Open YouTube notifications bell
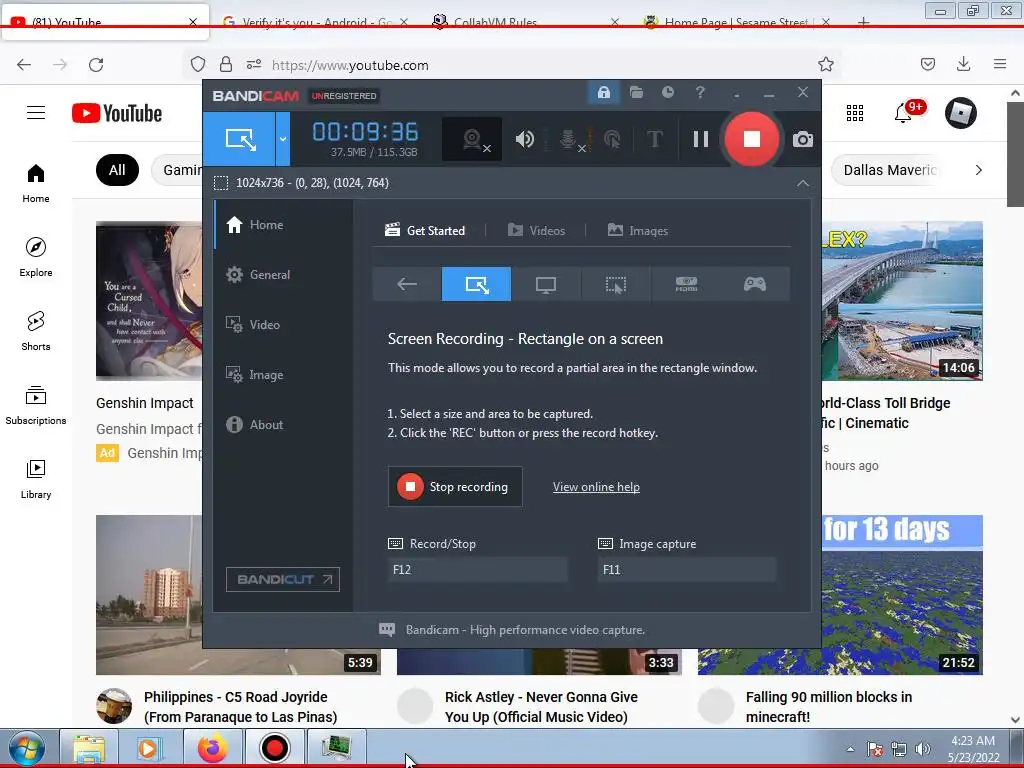 coord(904,113)
